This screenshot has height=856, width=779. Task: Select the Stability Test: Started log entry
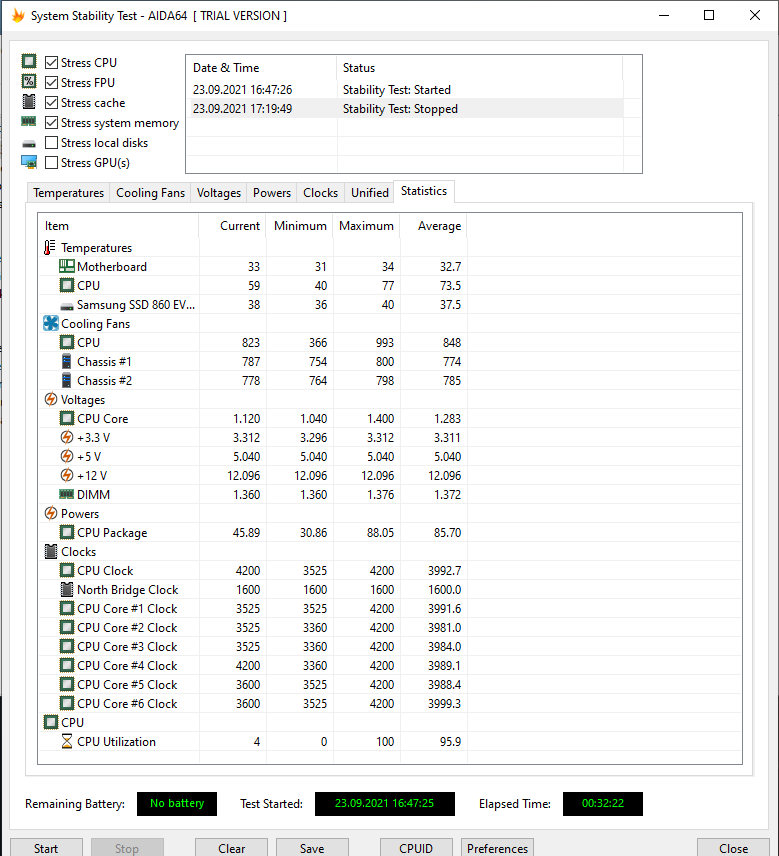(405, 90)
